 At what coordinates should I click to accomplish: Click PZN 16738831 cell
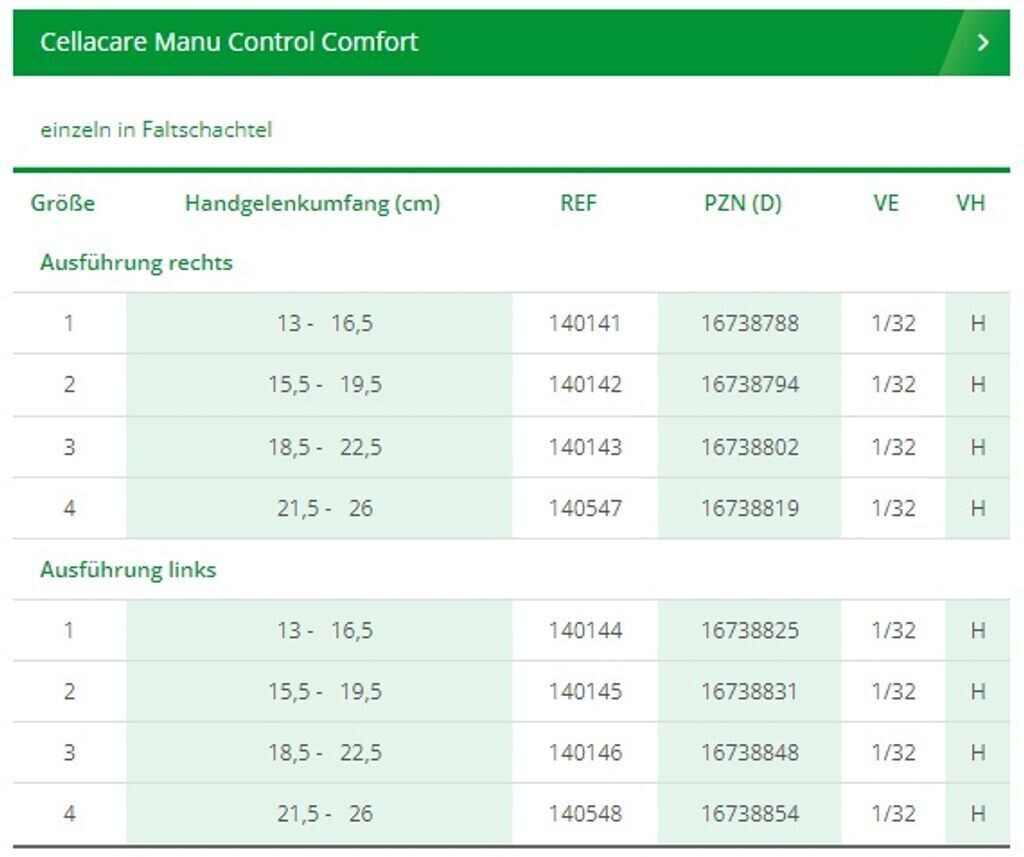(x=750, y=691)
